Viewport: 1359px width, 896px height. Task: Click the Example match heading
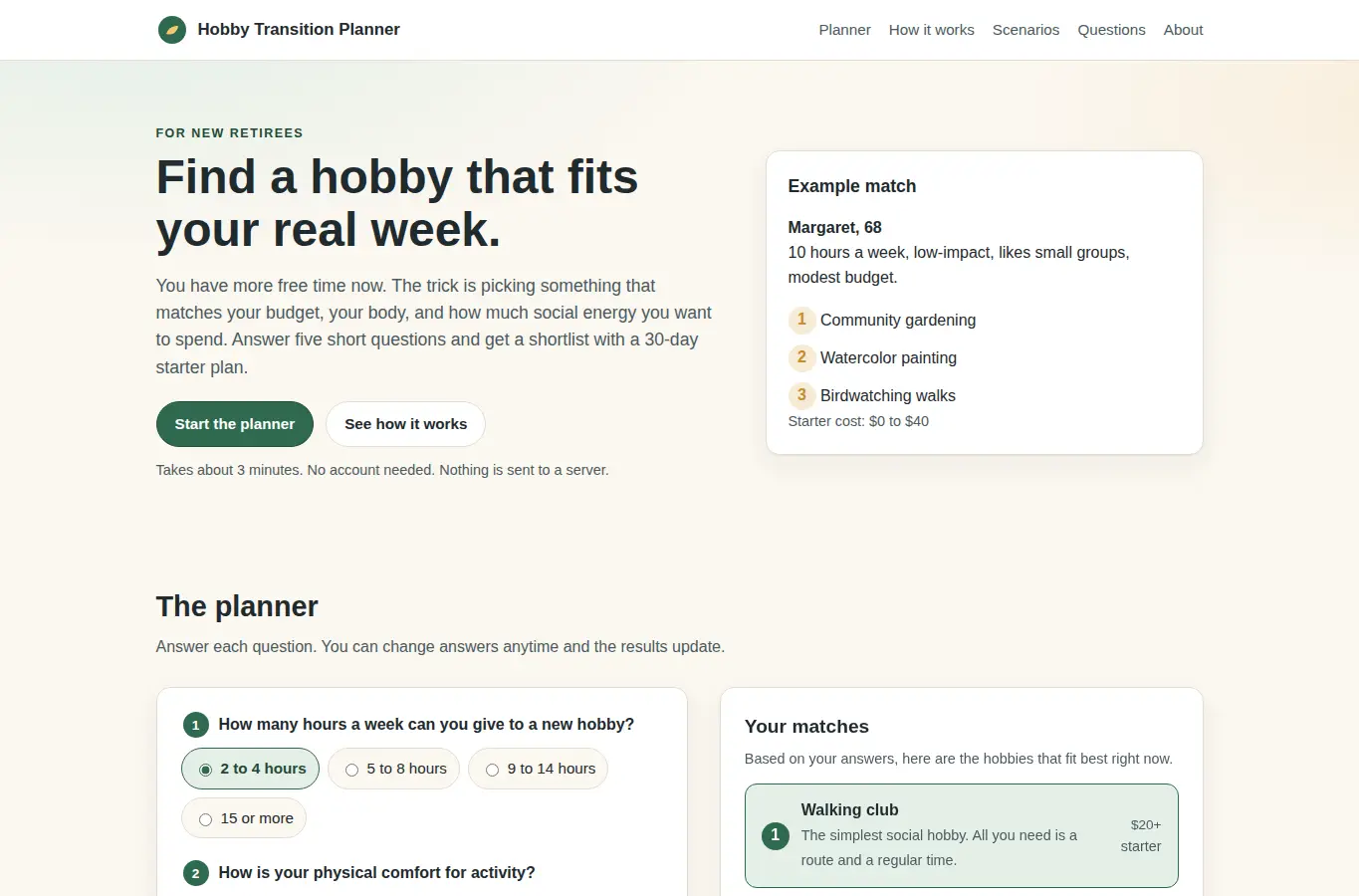point(852,186)
